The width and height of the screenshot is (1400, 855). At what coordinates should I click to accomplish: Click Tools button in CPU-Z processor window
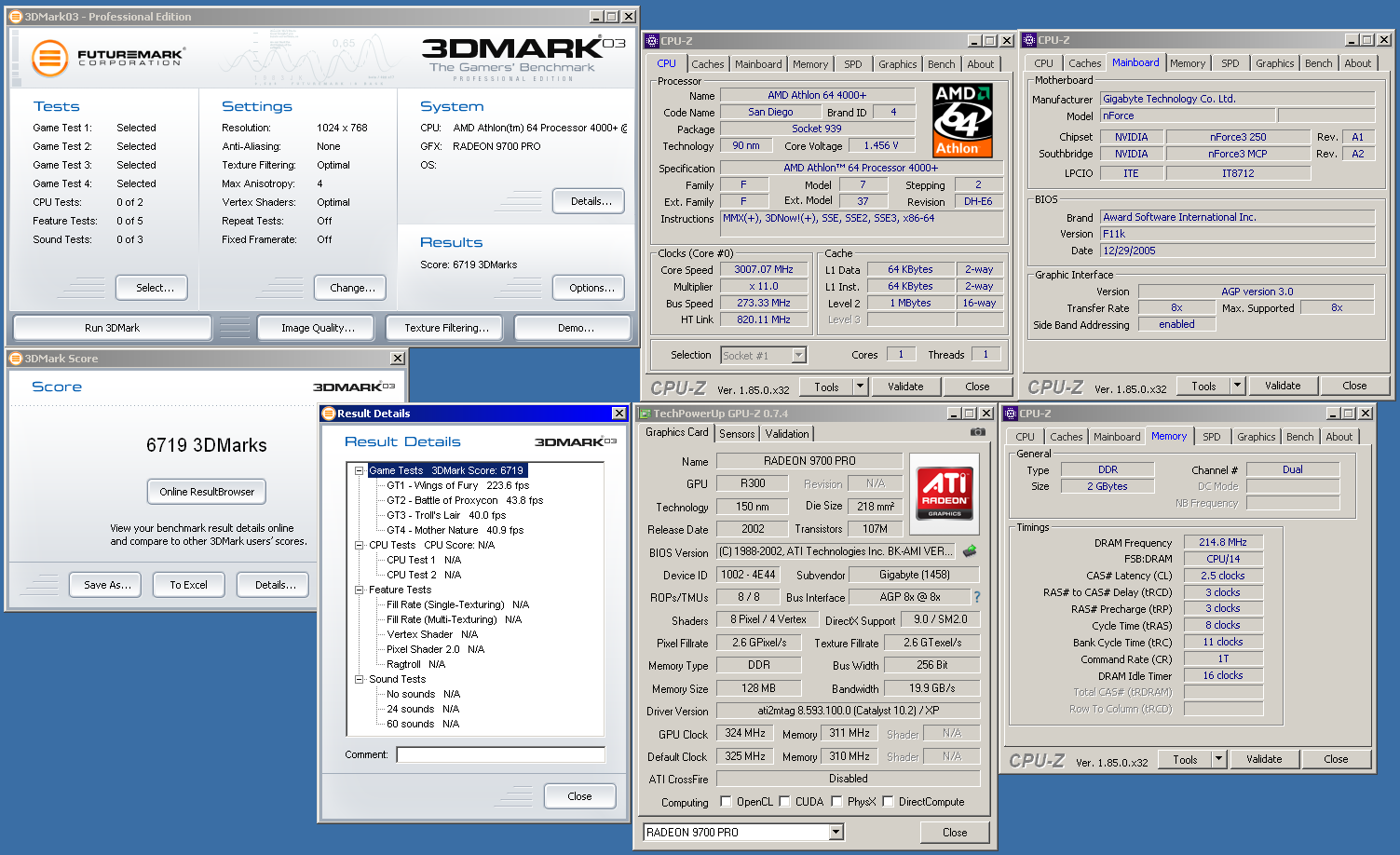(x=826, y=387)
